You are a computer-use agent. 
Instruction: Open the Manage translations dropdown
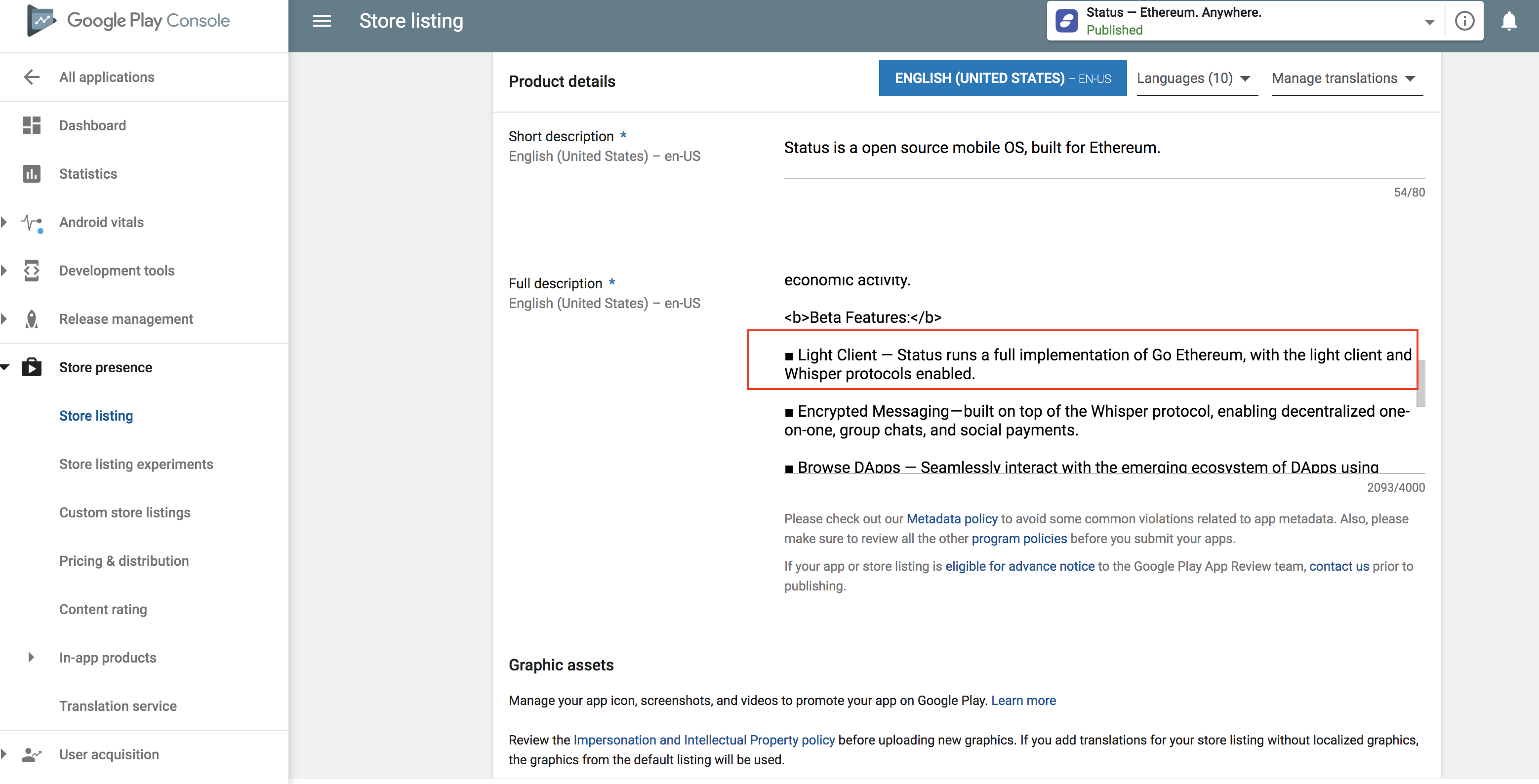point(1344,78)
